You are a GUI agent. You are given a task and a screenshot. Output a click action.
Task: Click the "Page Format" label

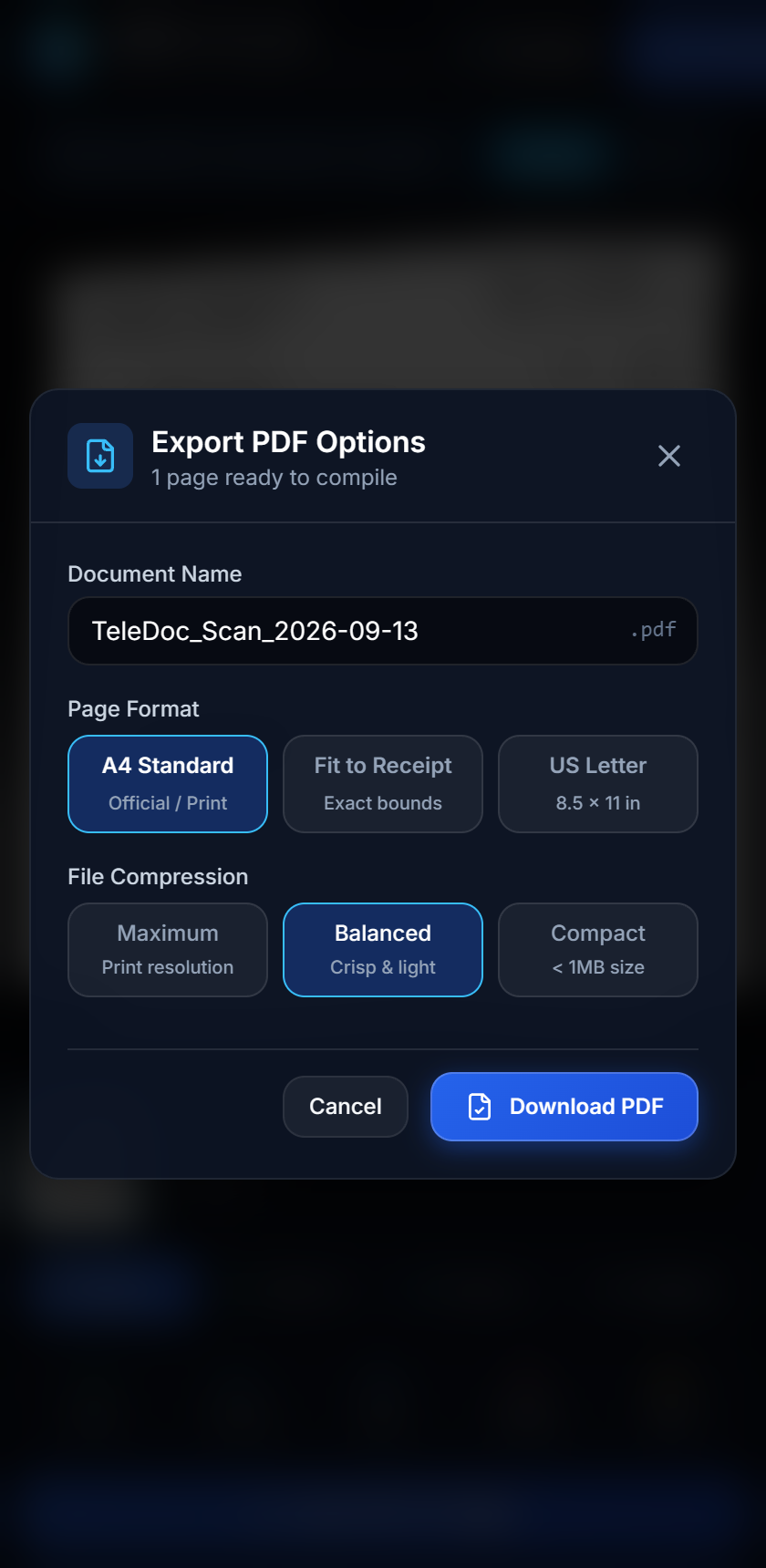pos(133,709)
